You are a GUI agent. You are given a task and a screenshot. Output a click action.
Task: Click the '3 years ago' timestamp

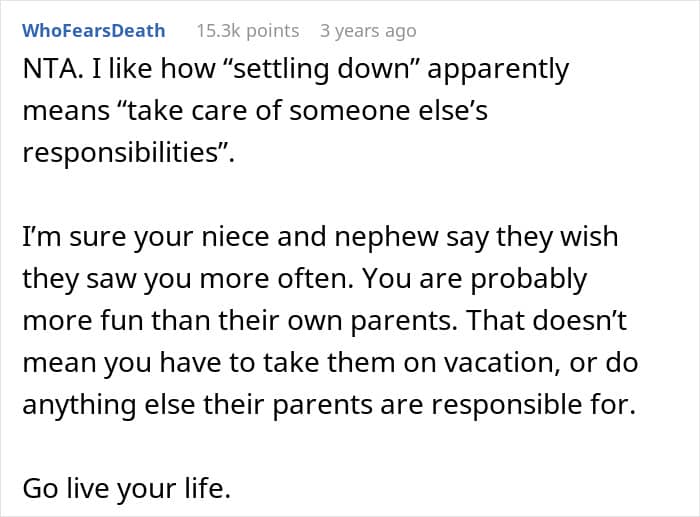[x=368, y=31]
